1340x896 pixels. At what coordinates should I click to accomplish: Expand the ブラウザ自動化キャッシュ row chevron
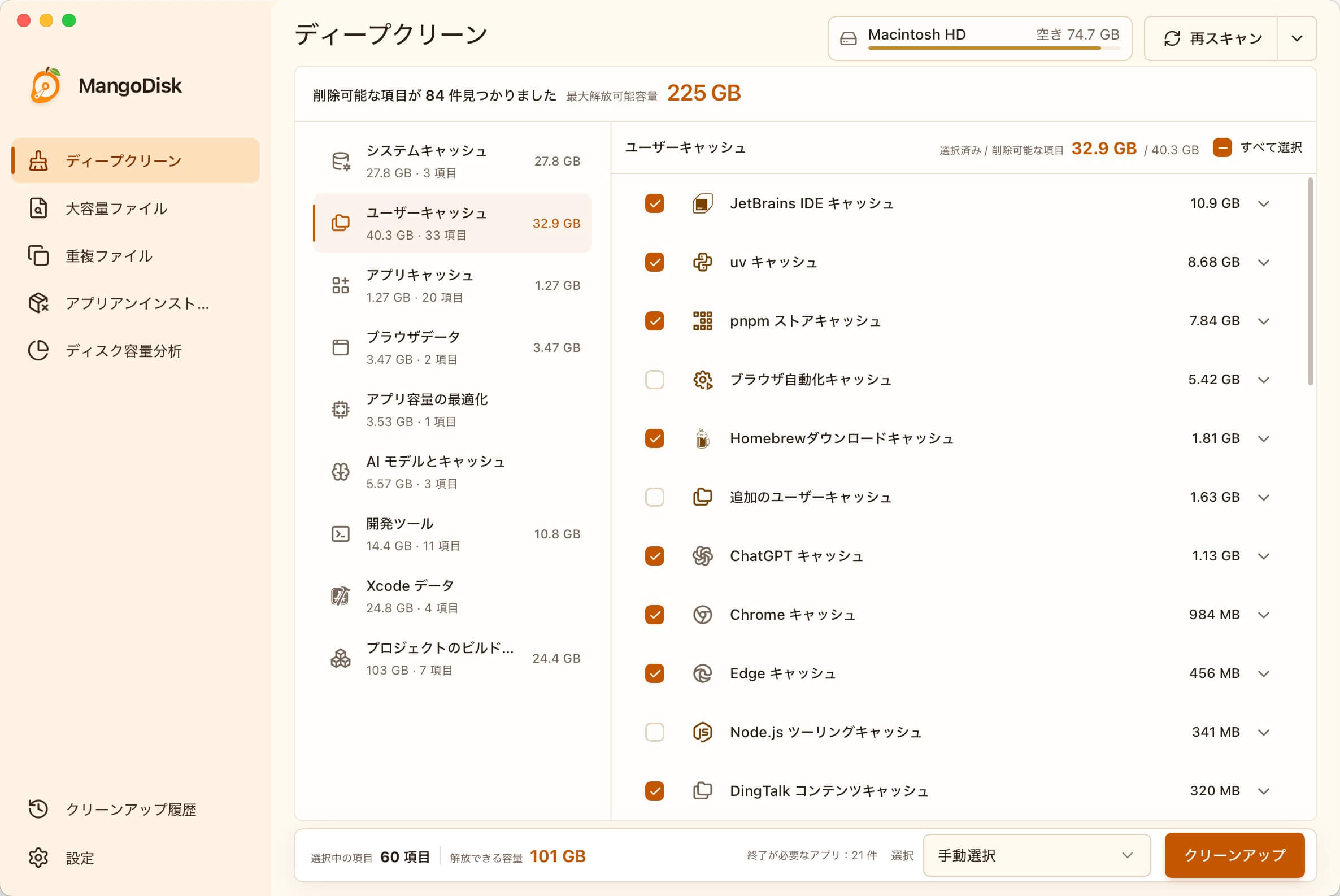[x=1263, y=381]
